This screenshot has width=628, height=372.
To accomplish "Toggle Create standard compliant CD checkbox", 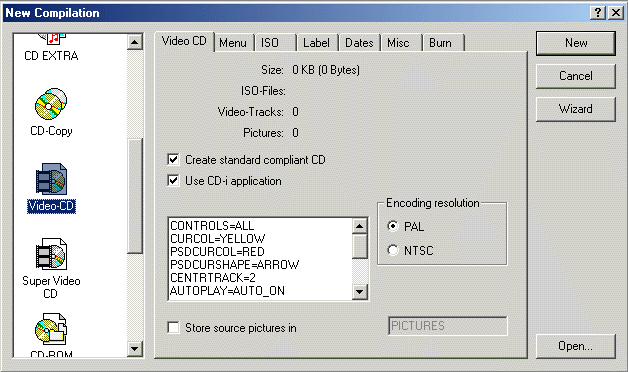I will pos(173,160).
